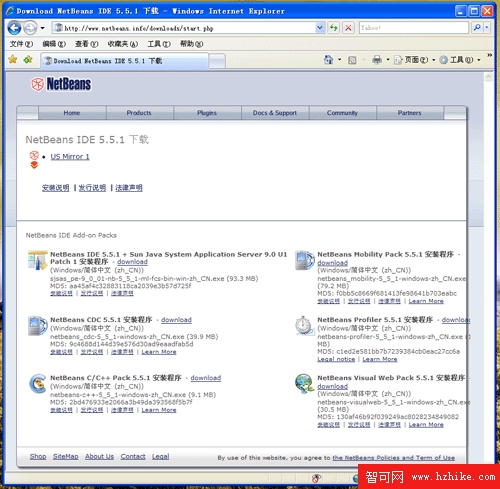Viewport: 500px width, 489px height.
Task: Click the C/C++ Pack icon
Action: 38,384
